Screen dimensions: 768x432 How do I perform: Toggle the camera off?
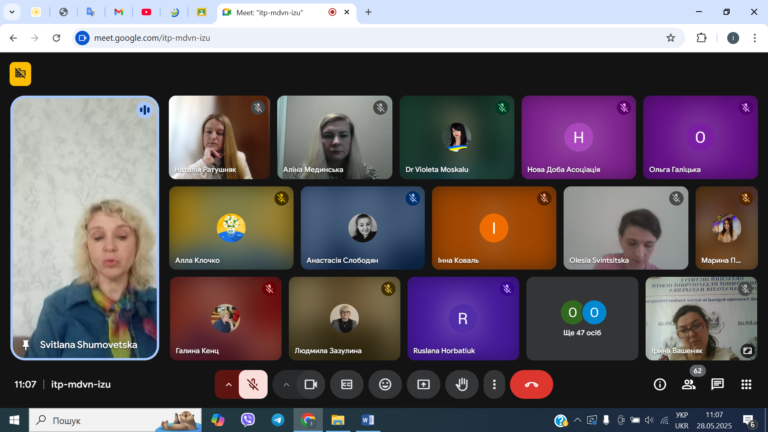311,384
